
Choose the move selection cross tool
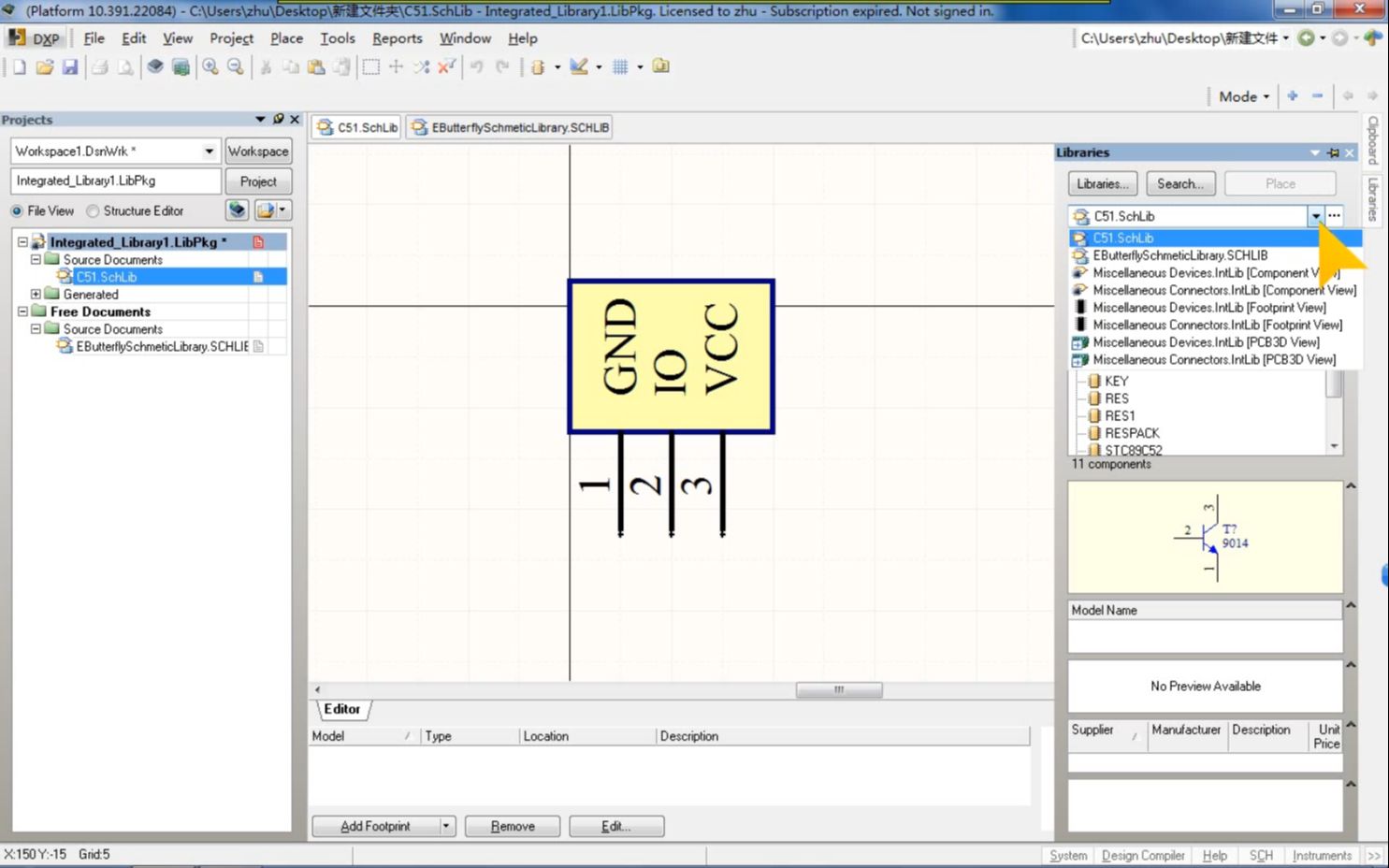coord(397,67)
